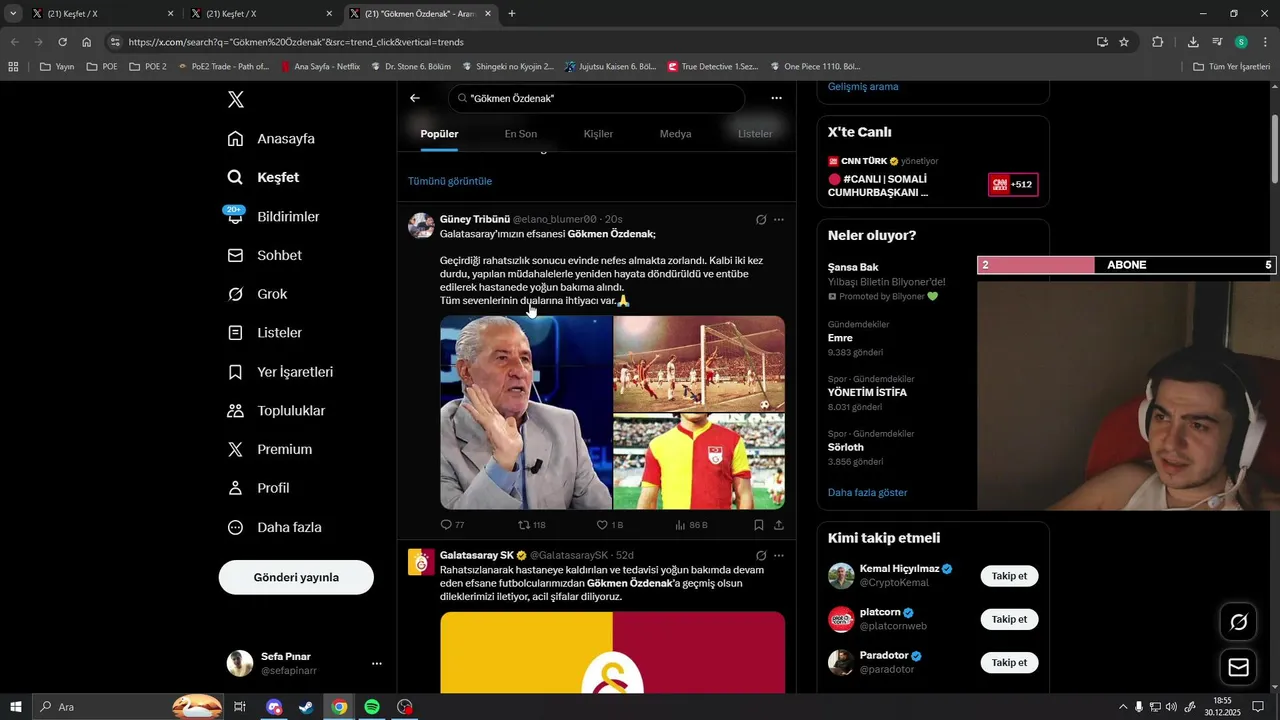Switch to Popüler tab
Image resolution: width=1280 pixels, height=720 pixels.
(x=439, y=133)
